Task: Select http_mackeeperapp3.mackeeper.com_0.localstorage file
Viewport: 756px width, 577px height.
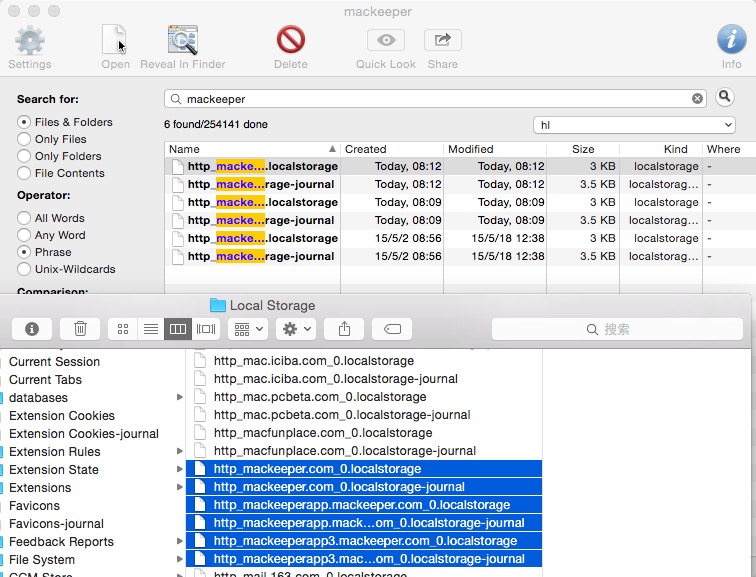Action: coord(364,541)
